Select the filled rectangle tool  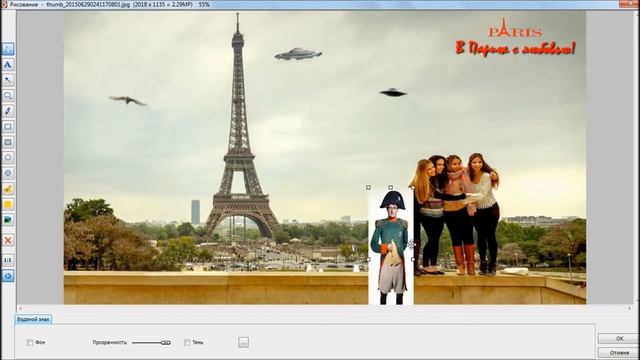click(x=8, y=142)
